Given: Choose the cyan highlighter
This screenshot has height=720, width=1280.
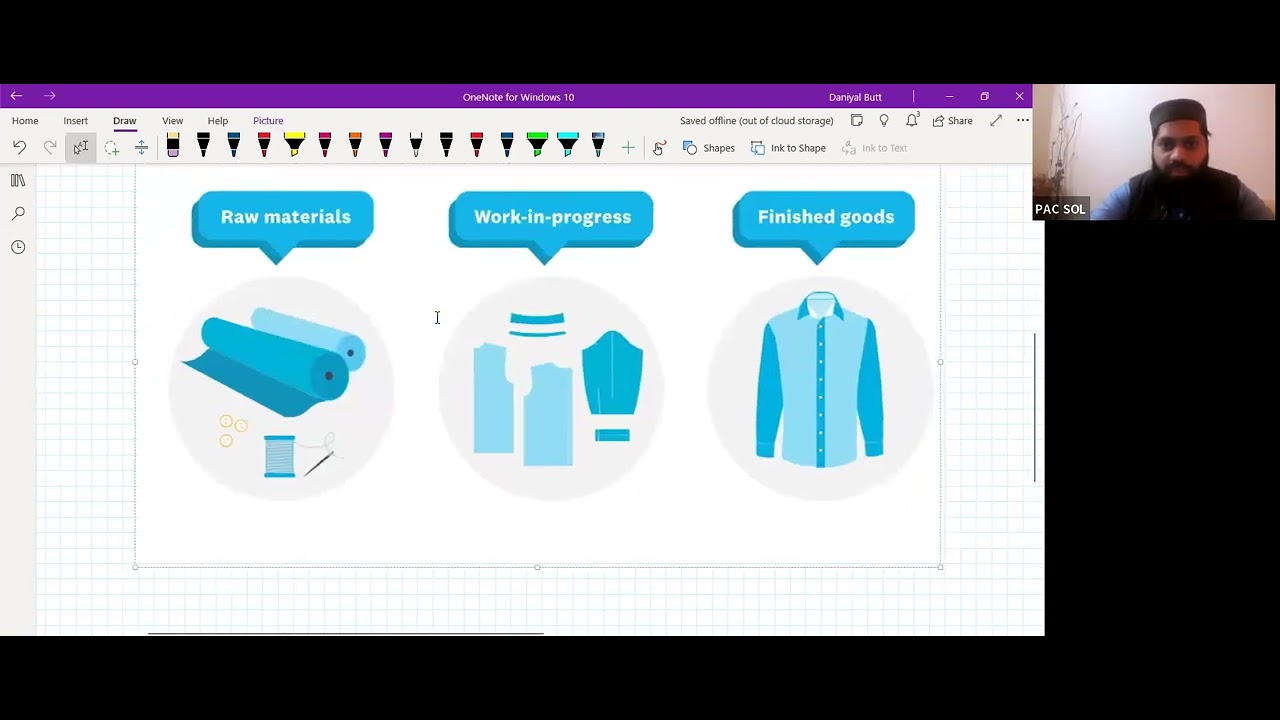Looking at the screenshot, I should click(568, 147).
